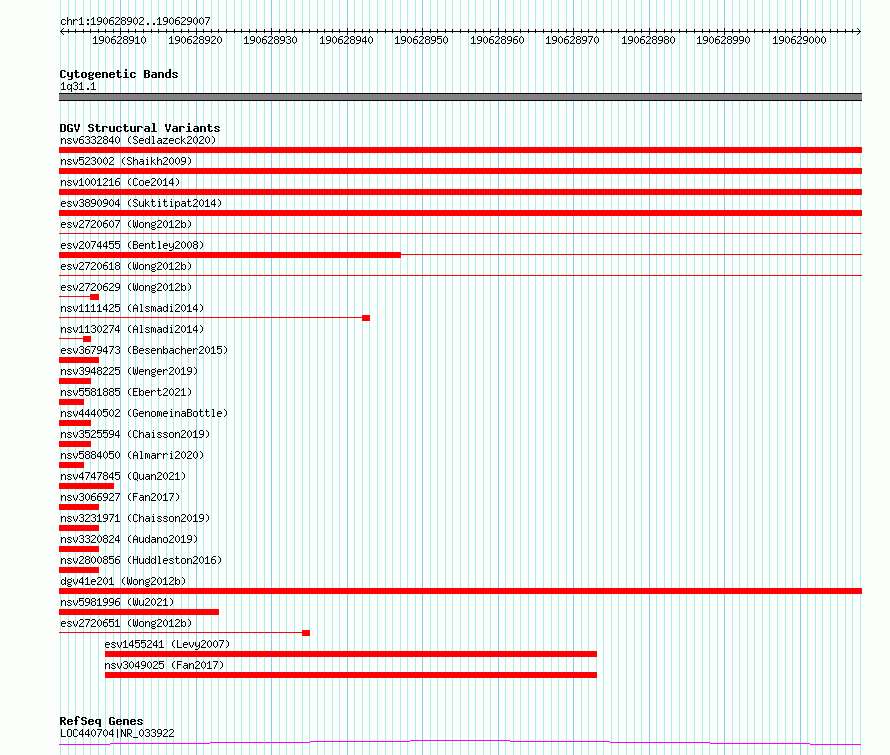This screenshot has height=755, width=890.
Task: Click the small red block ending nsv1111425
Action: 366,318
